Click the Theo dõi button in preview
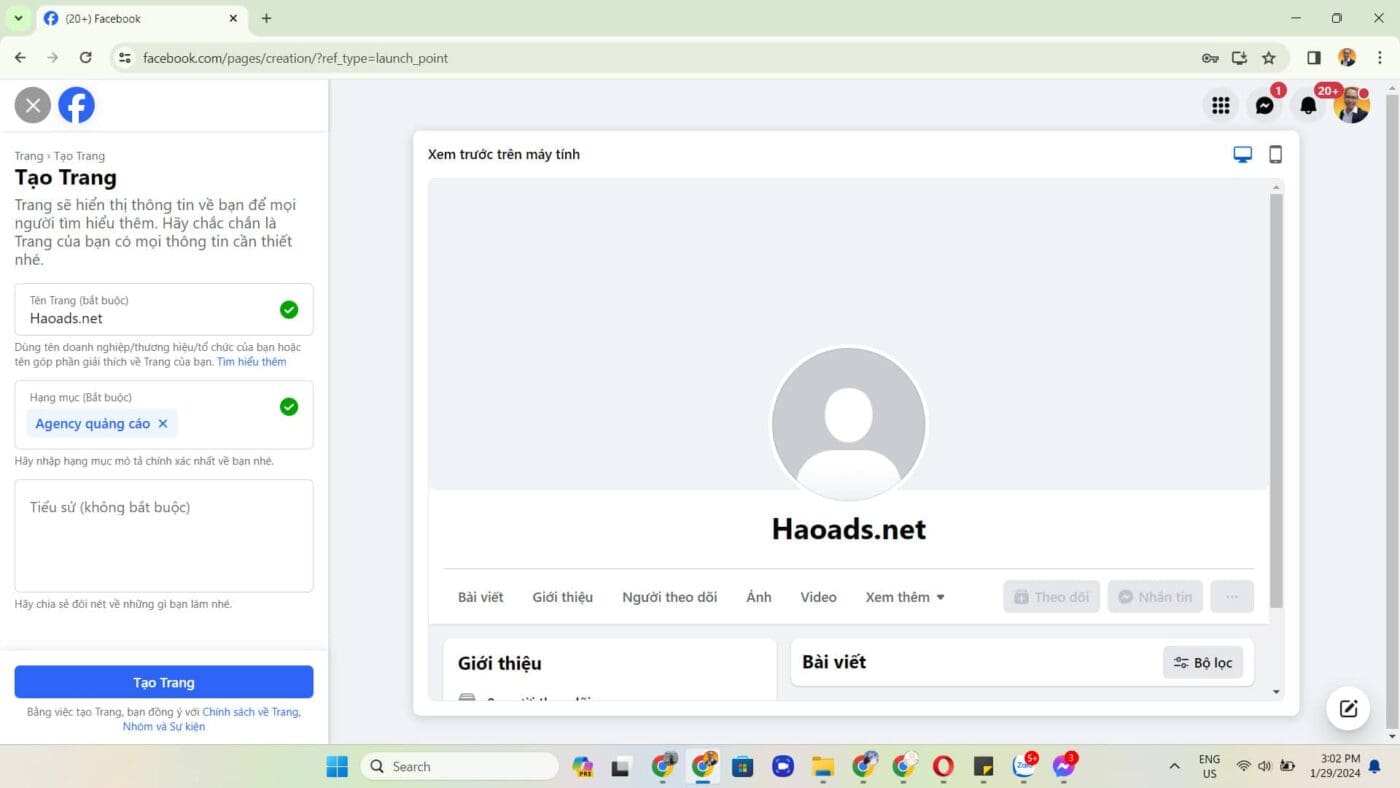Screen dimensions: 1400x788 [1052, 597]
